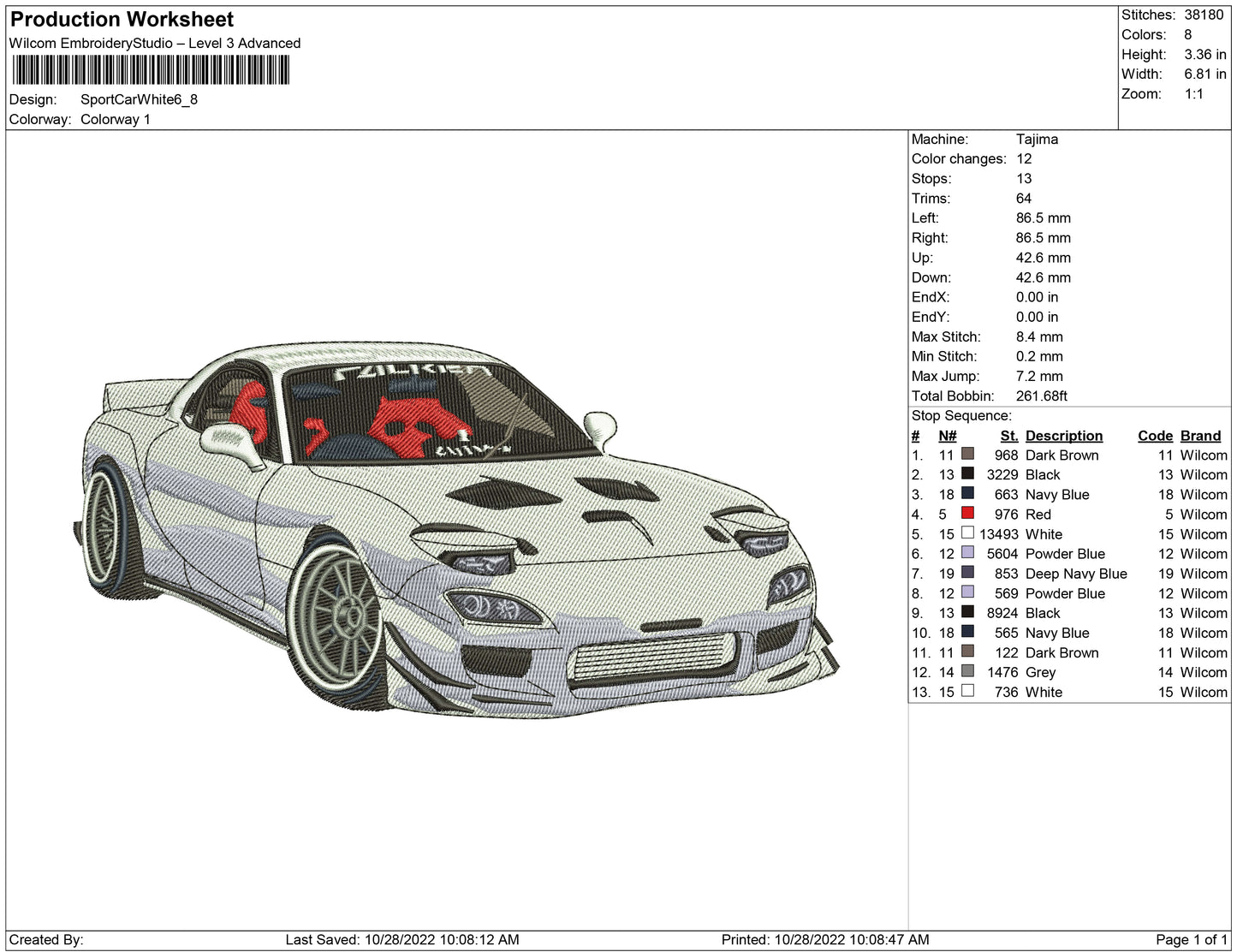Click the Machine value Tajima
Image resolution: width=1237 pixels, height=952 pixels.
tap(1037, 139)
